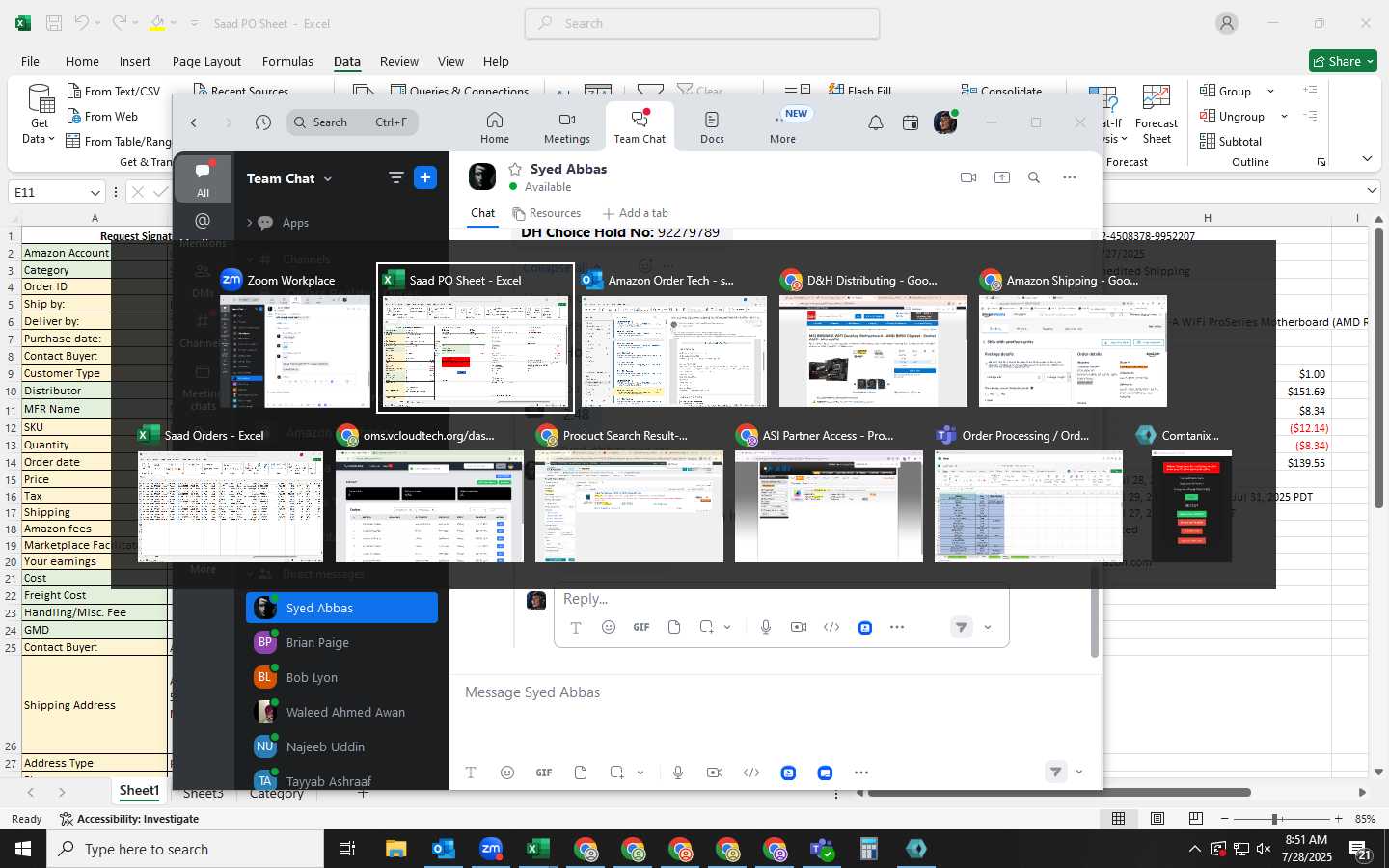Open the Zoom Meetings tab

(567, 127)
